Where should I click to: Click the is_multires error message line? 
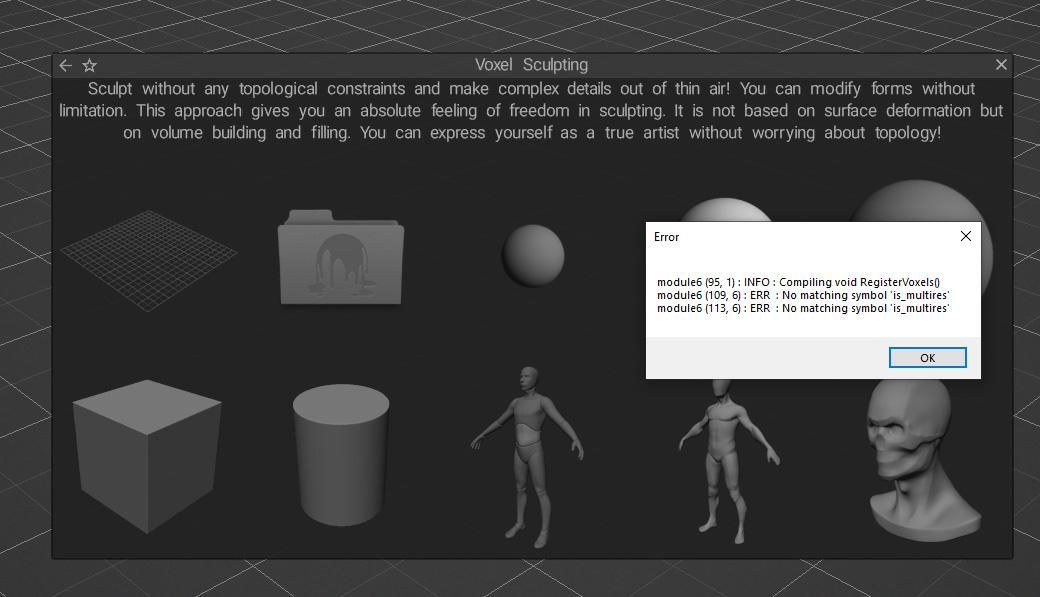(802, 295)
